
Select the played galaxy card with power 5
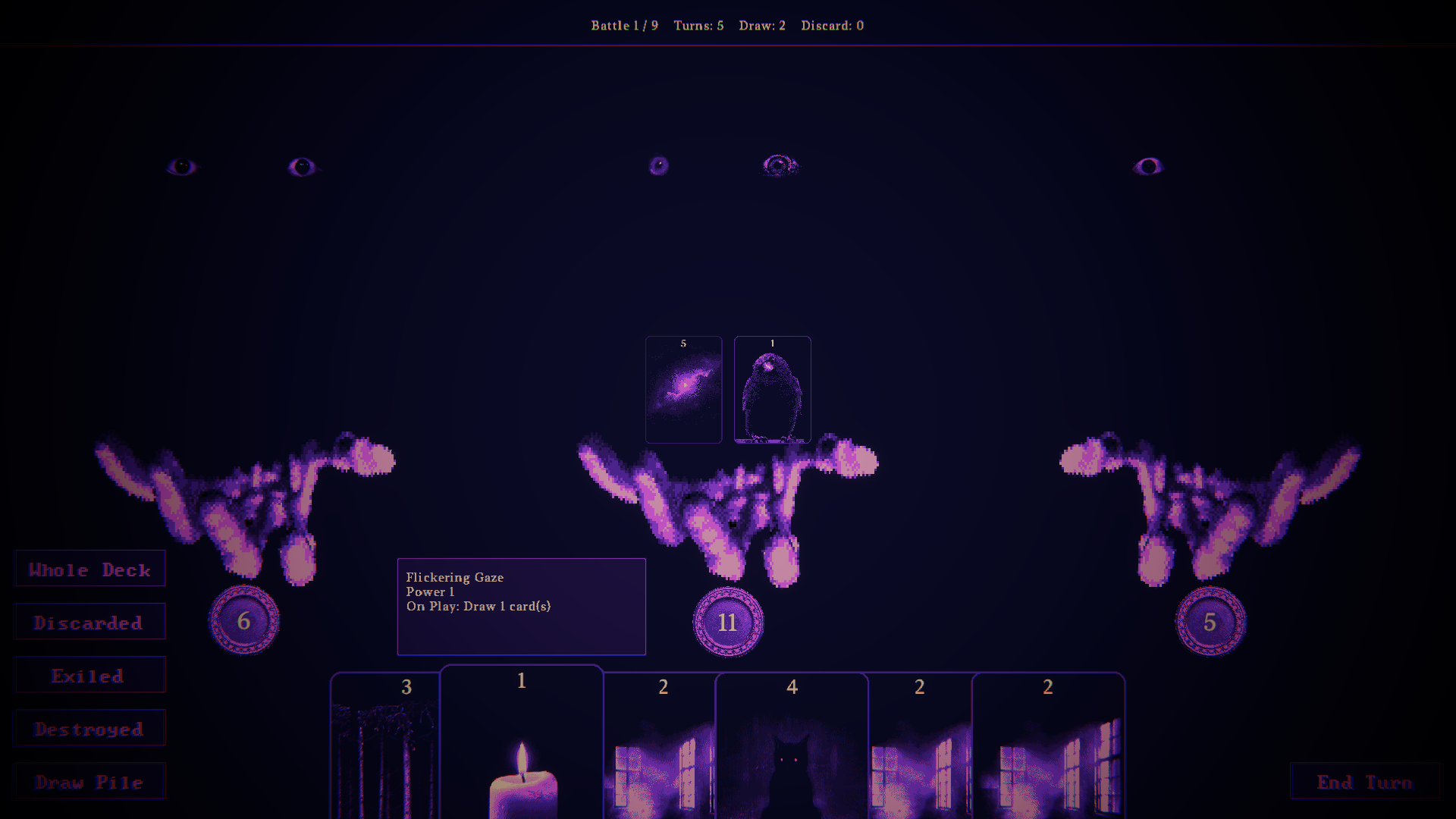pyautogui.click(x=683, y=389)
